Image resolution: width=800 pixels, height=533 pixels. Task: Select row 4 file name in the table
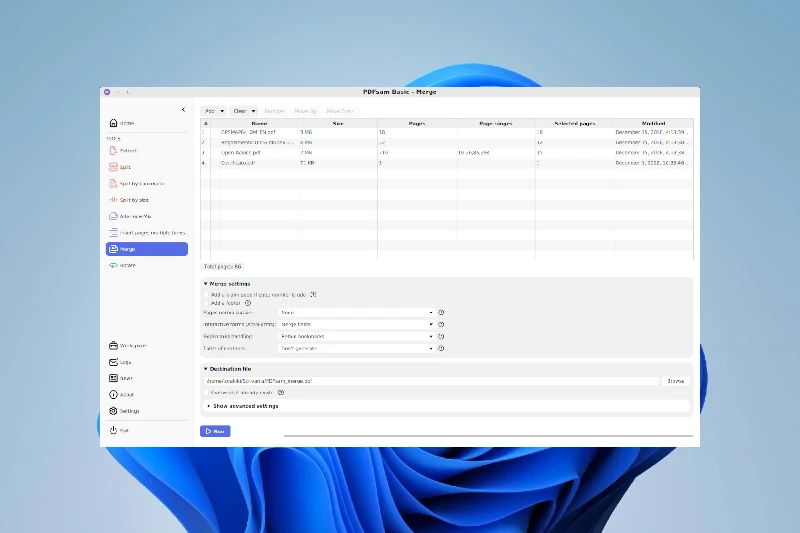click(238, 163)
